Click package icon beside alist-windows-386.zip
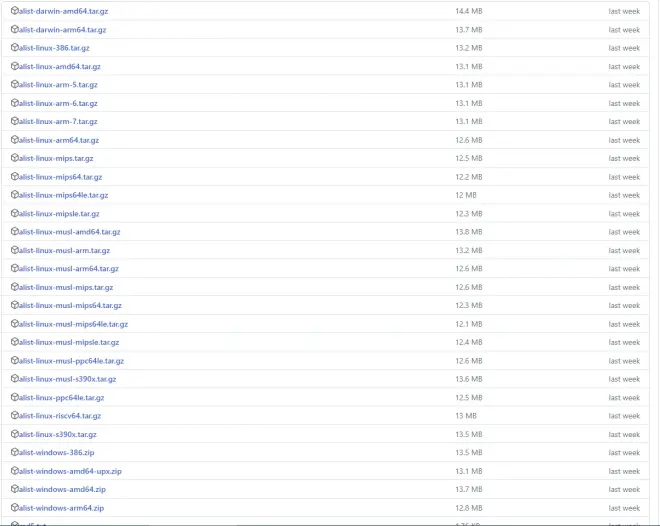 [15, 452]
